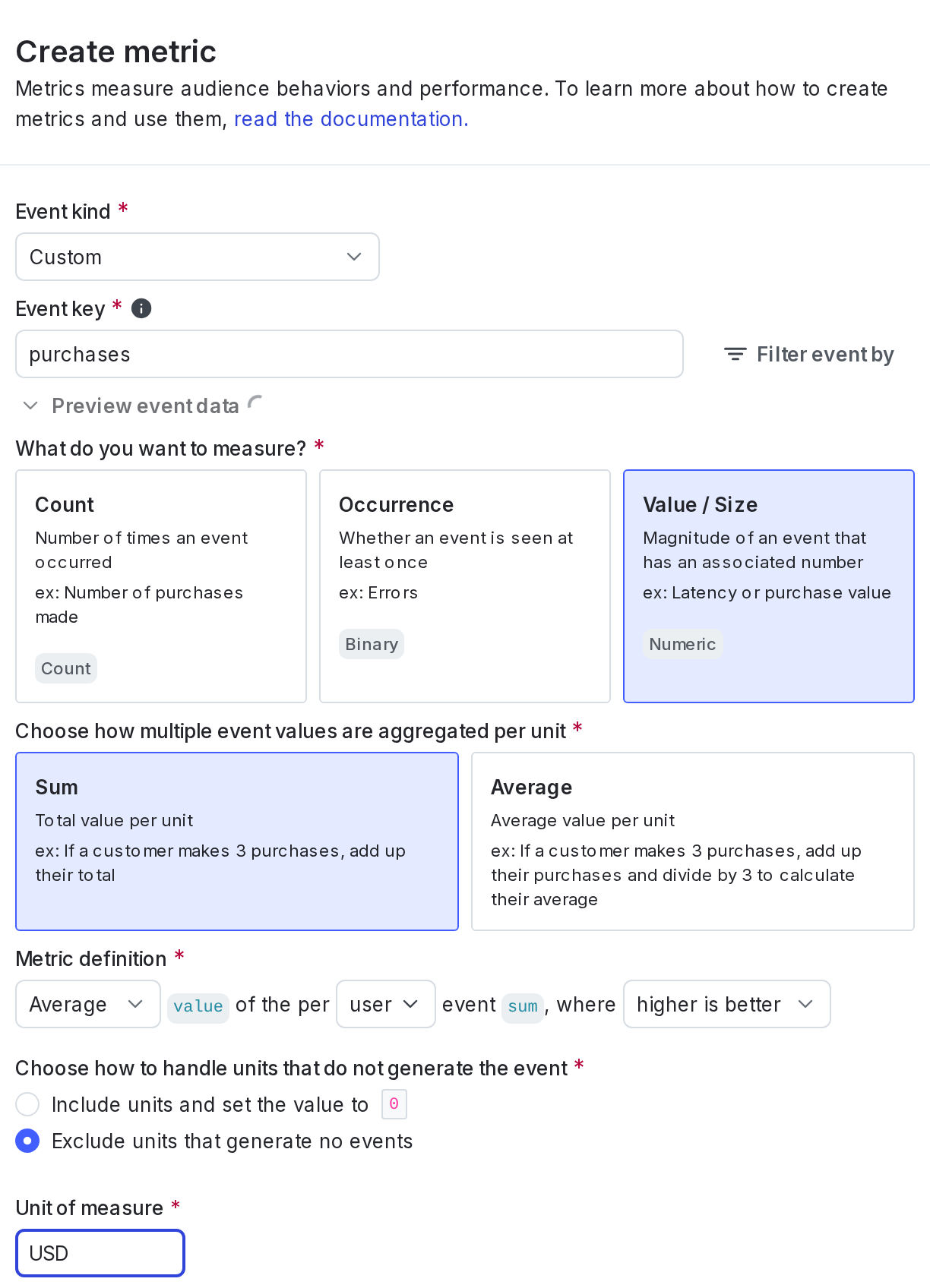Enable Include units and set value radio

tap(28, 1104)
